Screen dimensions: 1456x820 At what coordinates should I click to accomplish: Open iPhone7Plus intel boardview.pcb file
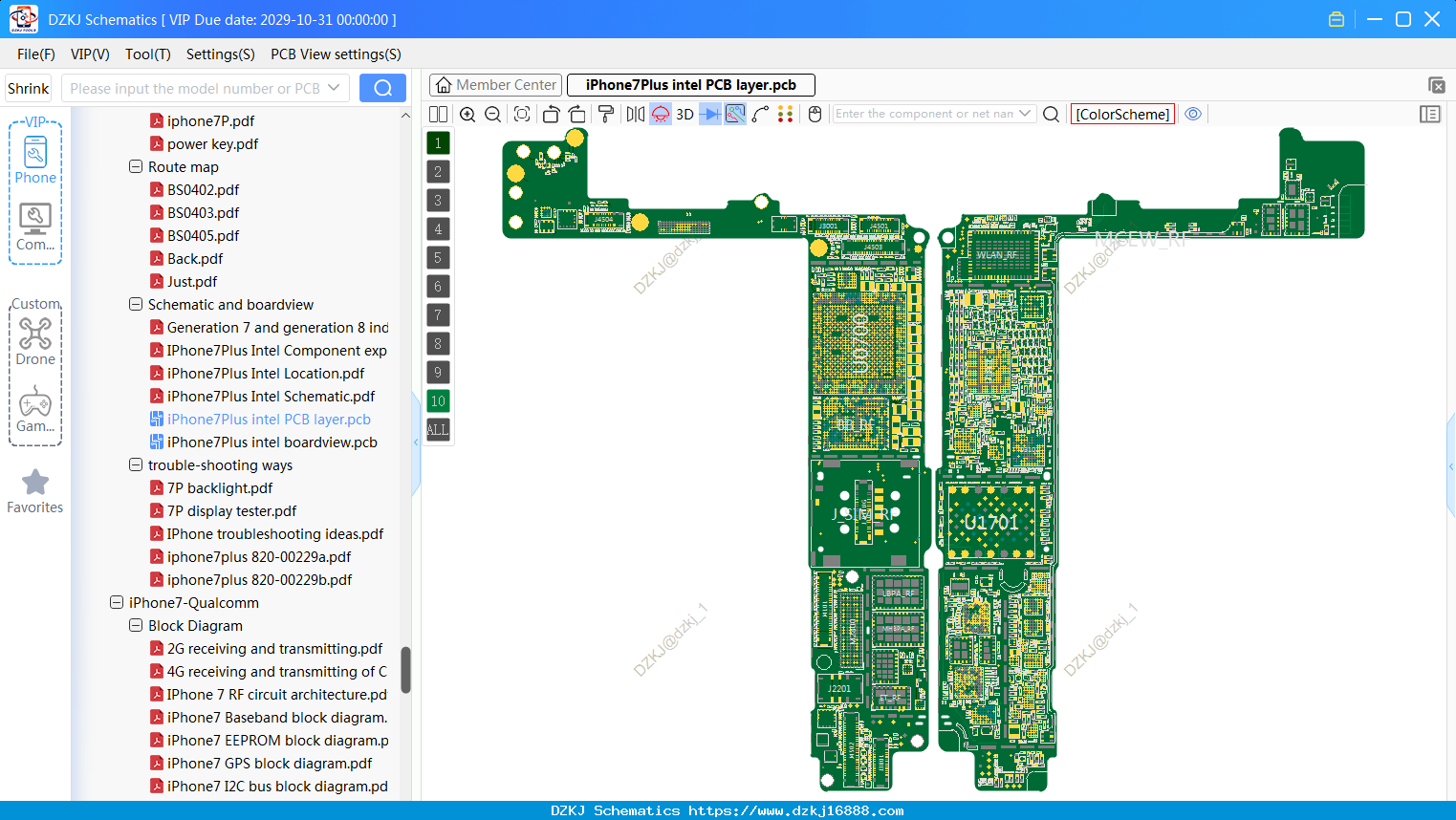pyautogui.click(x=264, y=442)
